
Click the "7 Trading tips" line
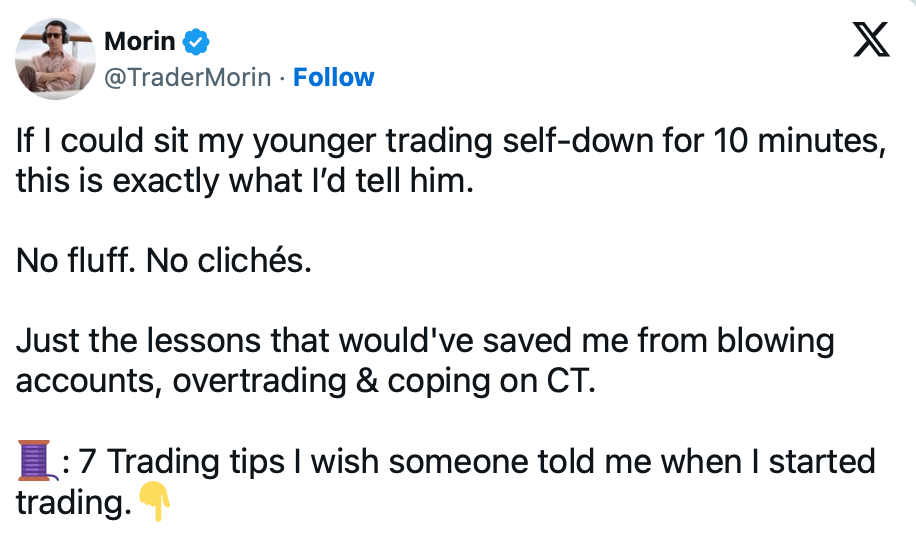pos(490,462)
